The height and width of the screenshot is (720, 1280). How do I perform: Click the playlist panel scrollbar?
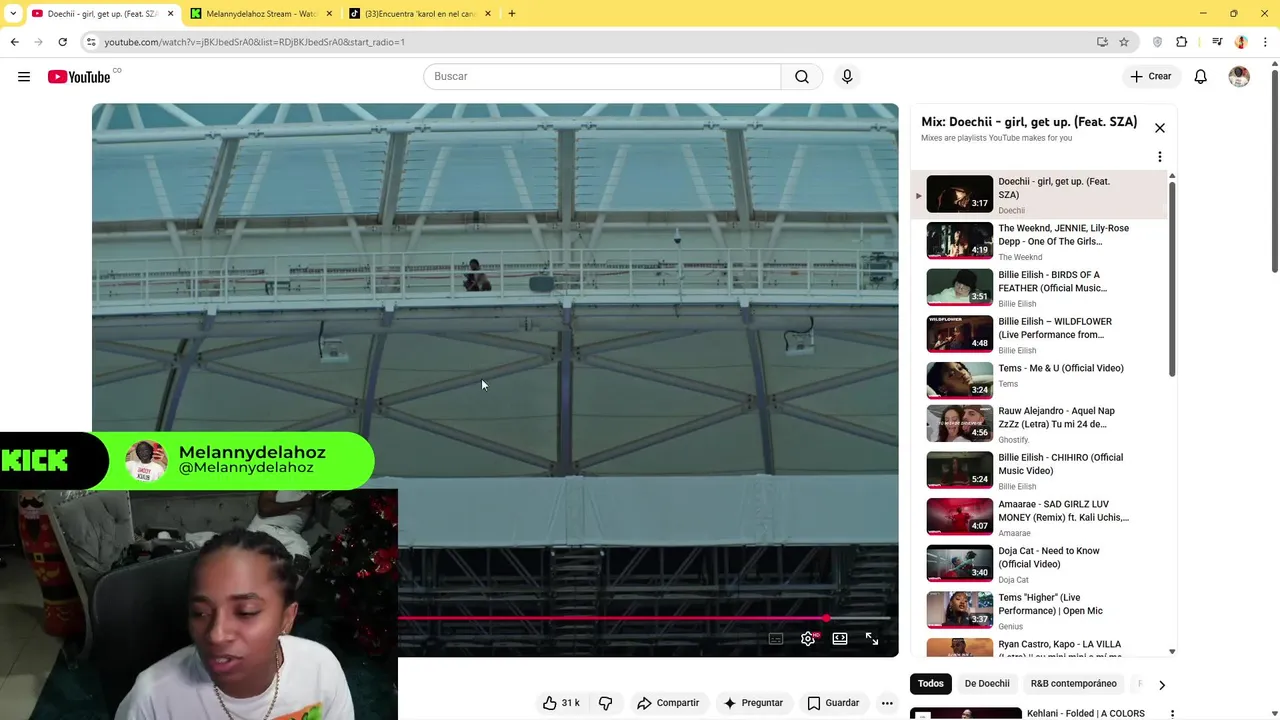1172,279
